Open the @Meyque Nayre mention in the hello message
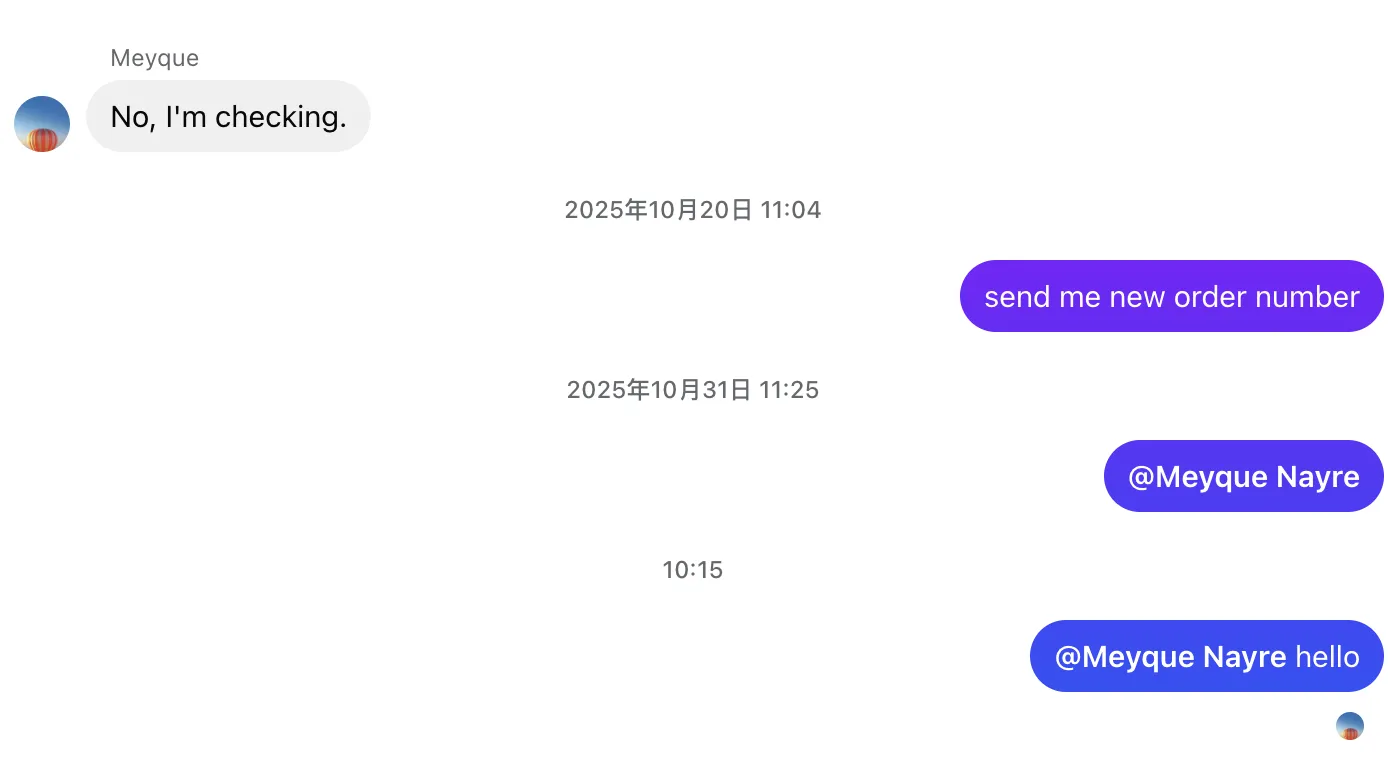The height and width of the screenshot is (764, 1388). [x=1170, y=657]
